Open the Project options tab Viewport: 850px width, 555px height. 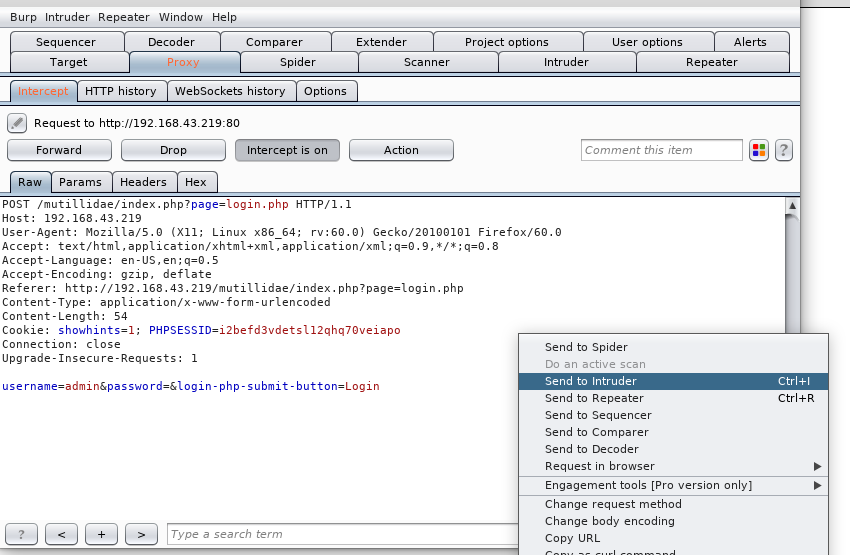pos(507,42)
